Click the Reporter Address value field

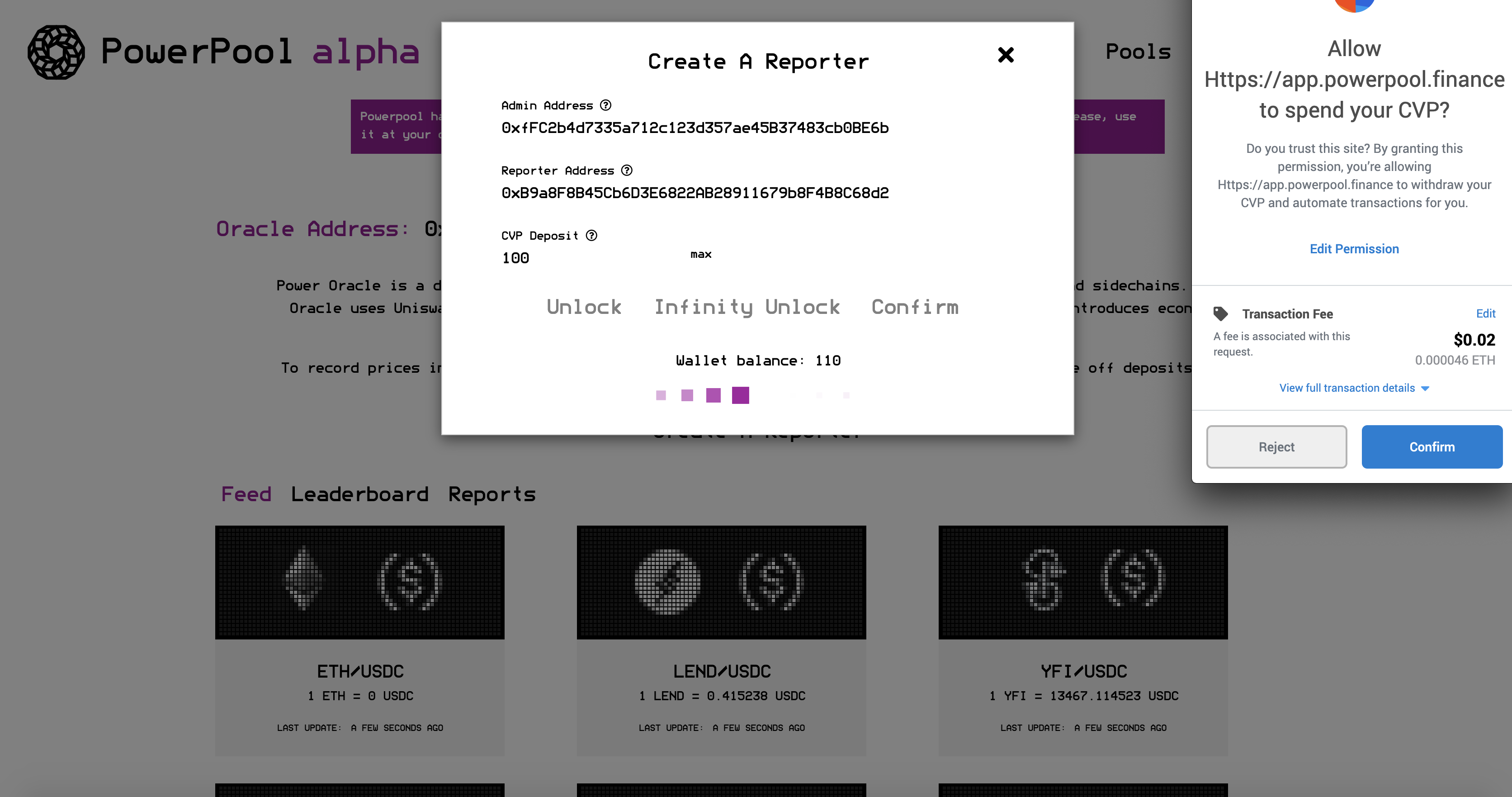(695, 193)
